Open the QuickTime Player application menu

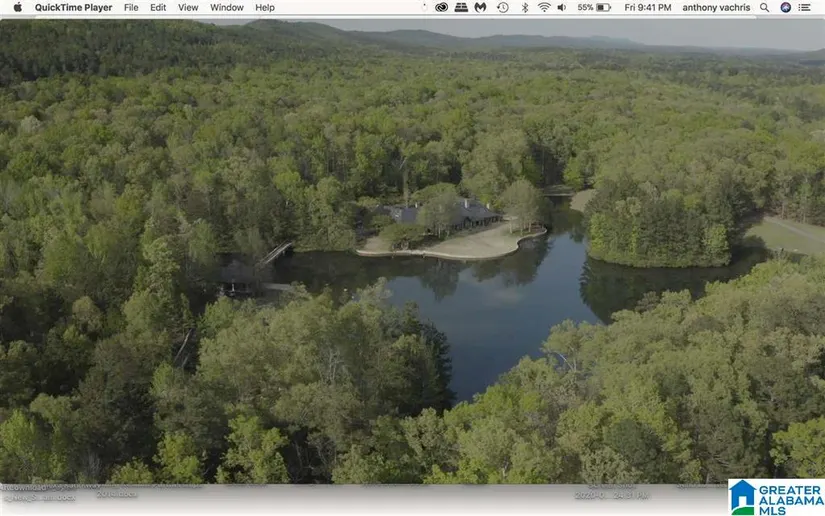[73, 7]
